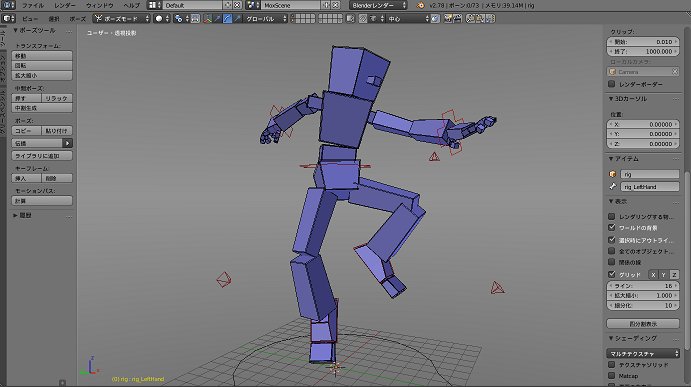Screen dimensions: 691x387
Task: Open the Pose menu in 3D header
Action: coord(78,19)
